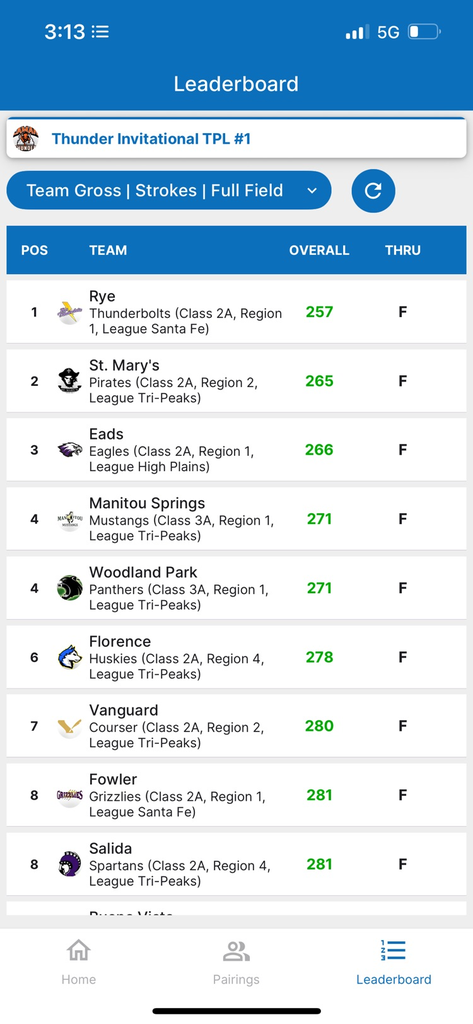Viewport: 473px width, 1024px height.
Task: Expand the Team Gross Strokes Full Field dropdown
Action: pyautogui.click(x=169, y=191)
